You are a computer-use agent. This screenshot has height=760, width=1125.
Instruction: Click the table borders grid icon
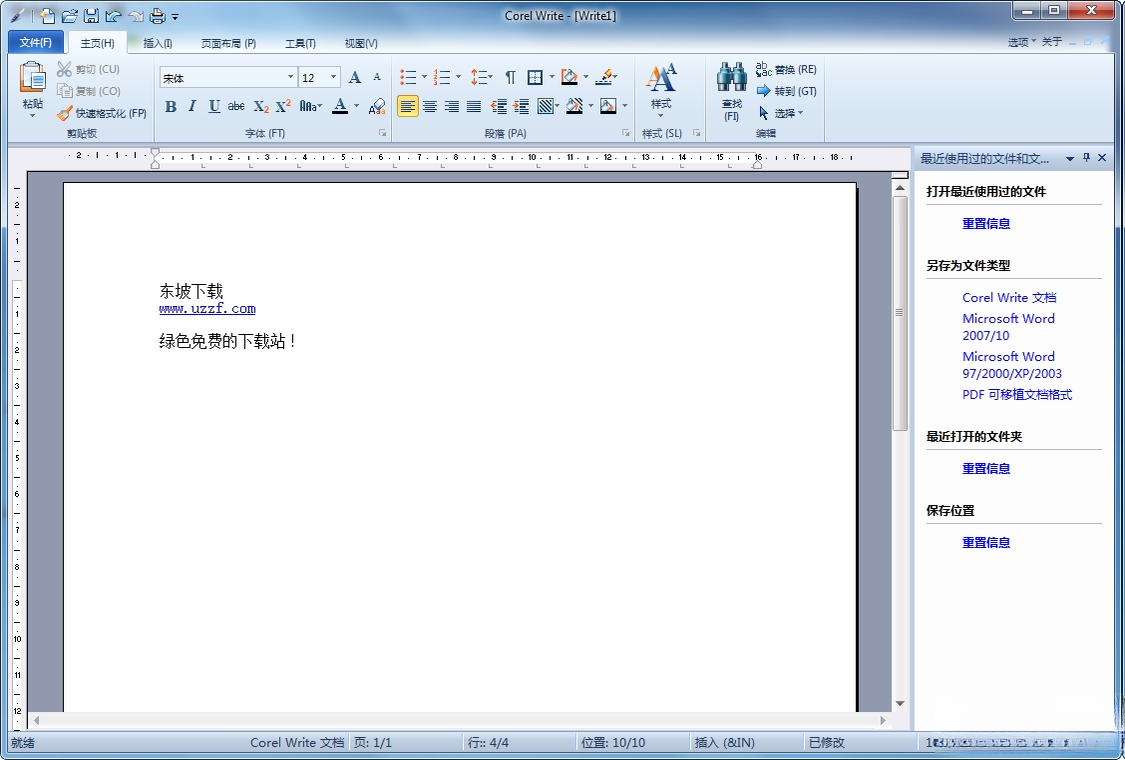pyautogui.click(x=535, y=77)
